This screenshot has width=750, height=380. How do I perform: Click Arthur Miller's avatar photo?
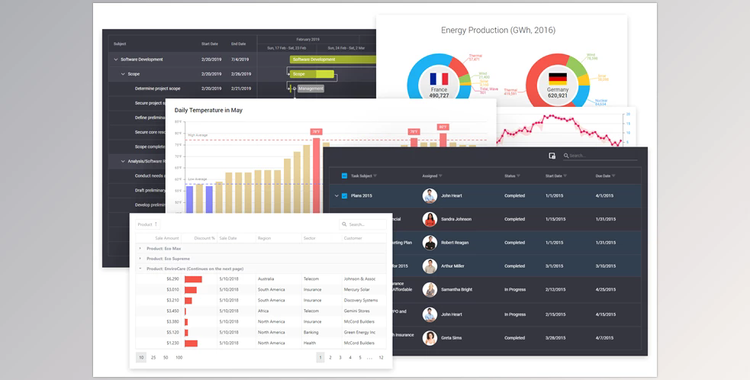[430, 266]
